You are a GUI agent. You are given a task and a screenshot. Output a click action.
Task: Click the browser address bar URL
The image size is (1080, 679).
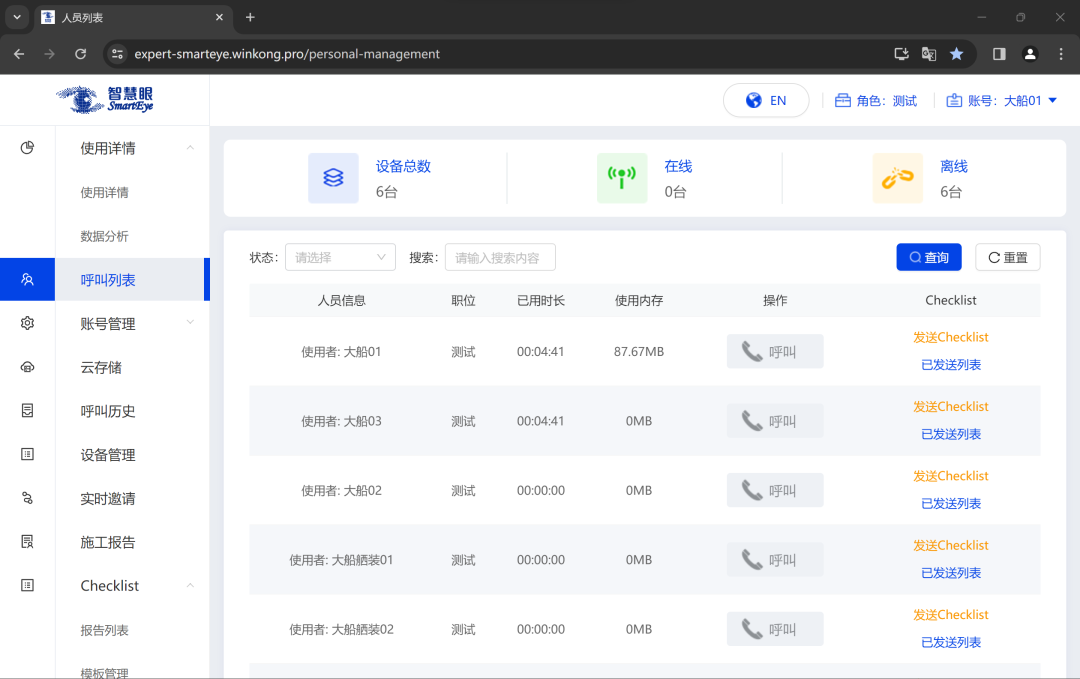tap(287, 54)
